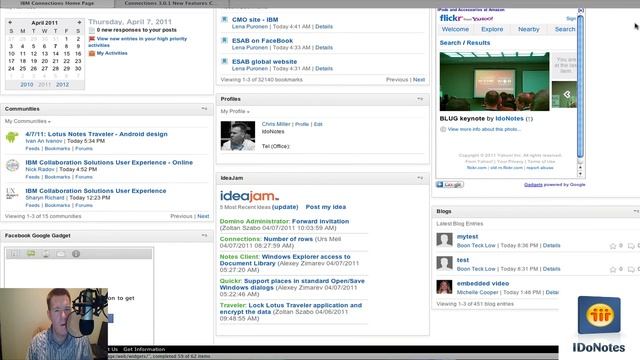
Task: Open the embedded video blog entry
Action: (x=483, y=283)
